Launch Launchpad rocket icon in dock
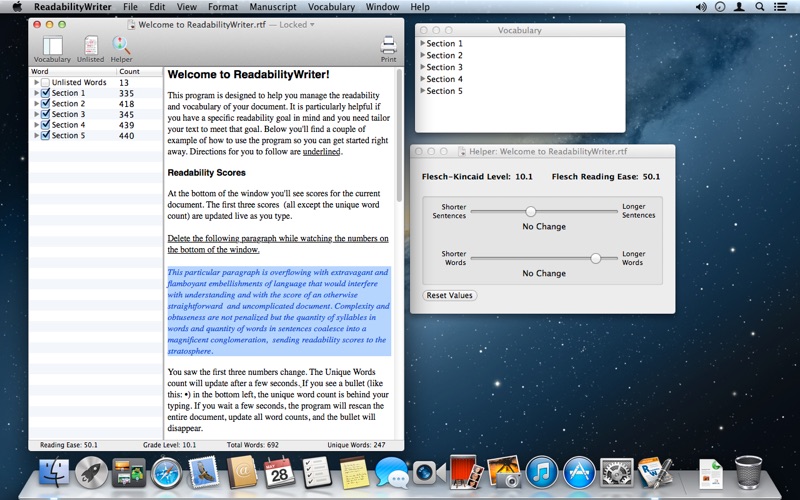 click(91, 472)
